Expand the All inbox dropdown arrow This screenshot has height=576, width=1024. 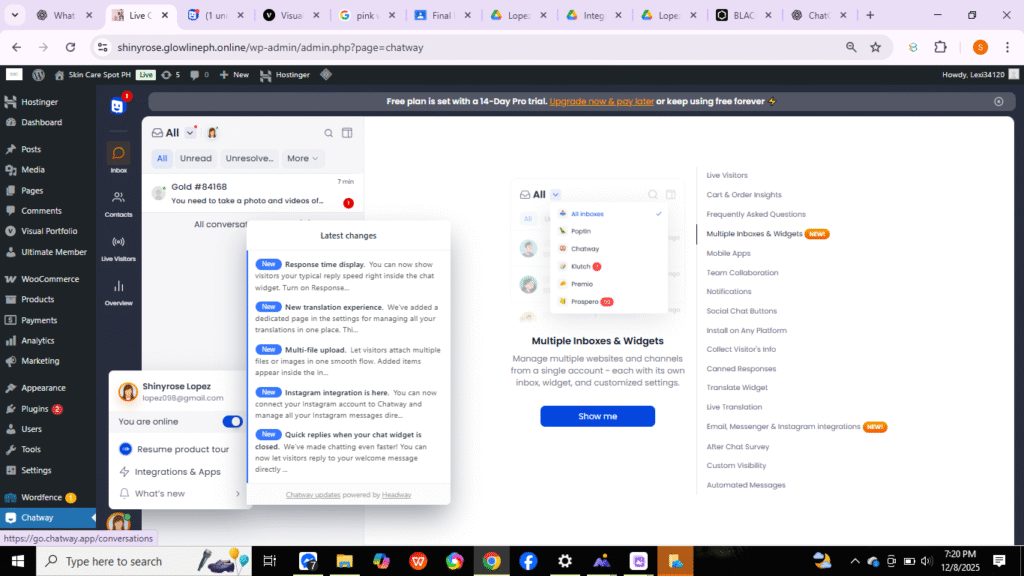190,133
